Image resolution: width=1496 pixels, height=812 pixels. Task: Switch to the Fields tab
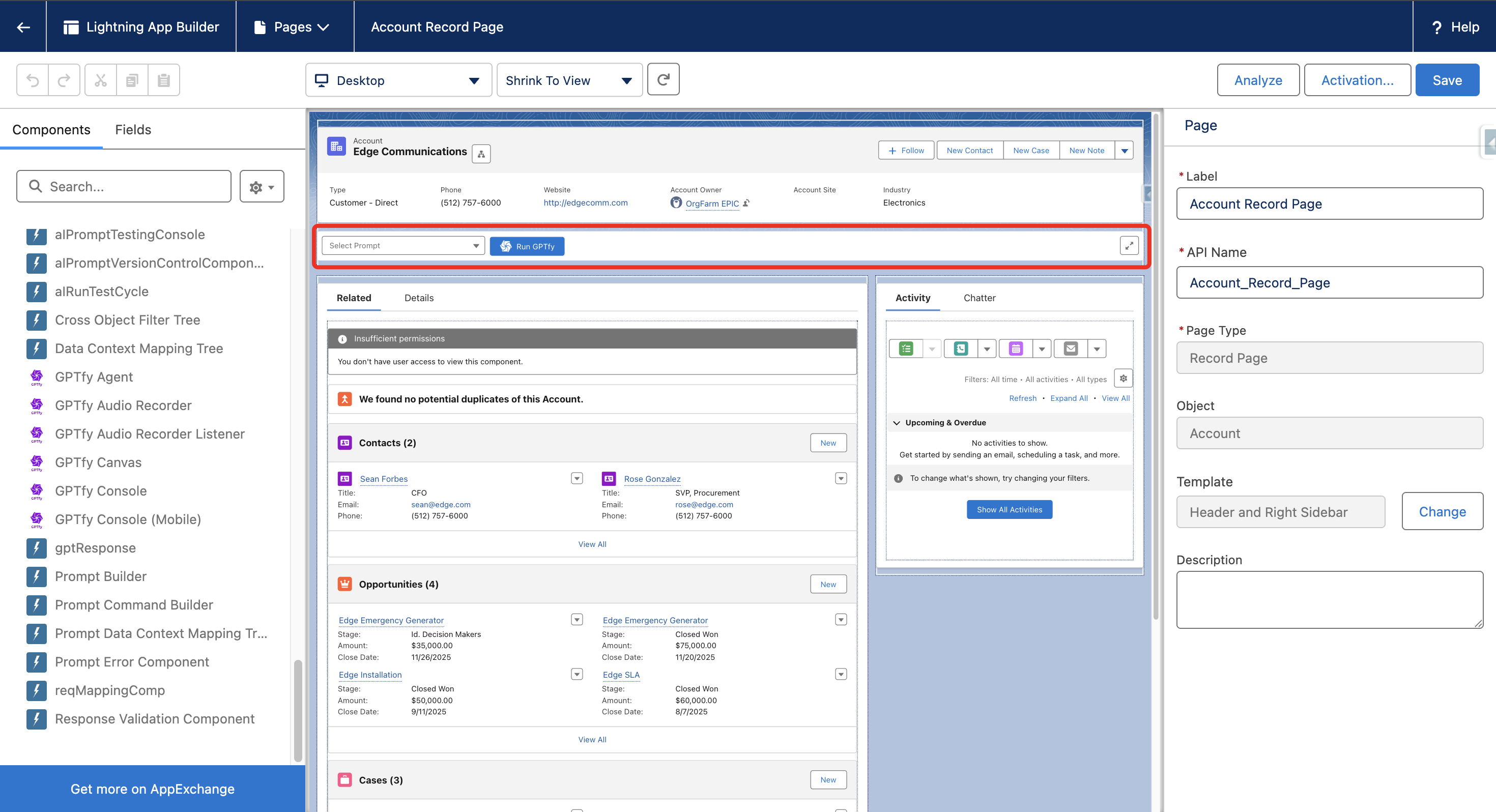coord(133,130)
